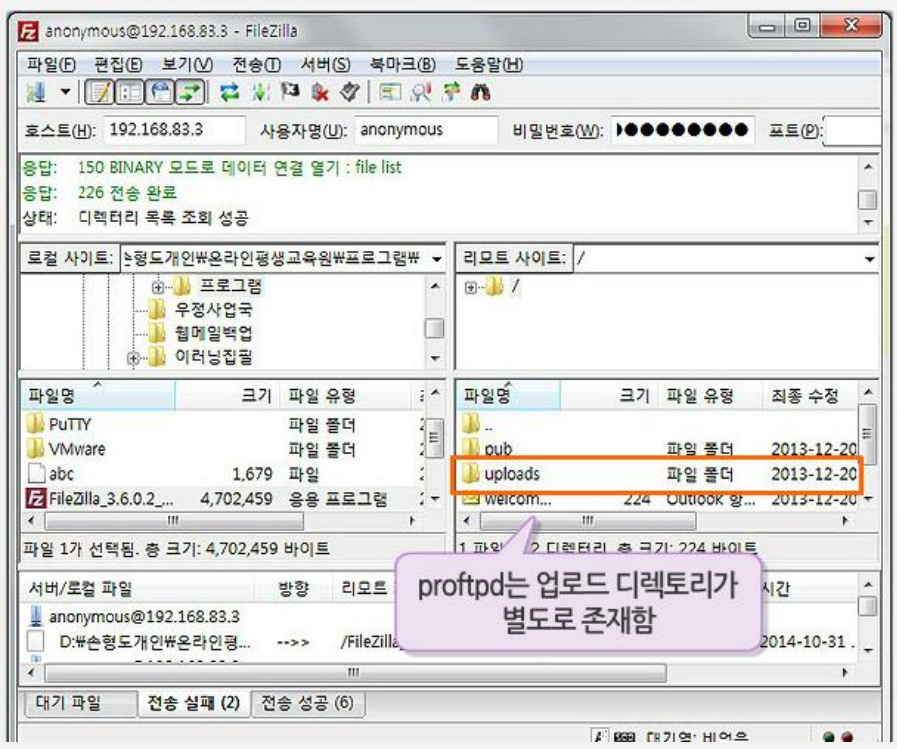This screenshot has width=897, height=749.
Task: Disconnect from the current server
Action: coord(320,92)
